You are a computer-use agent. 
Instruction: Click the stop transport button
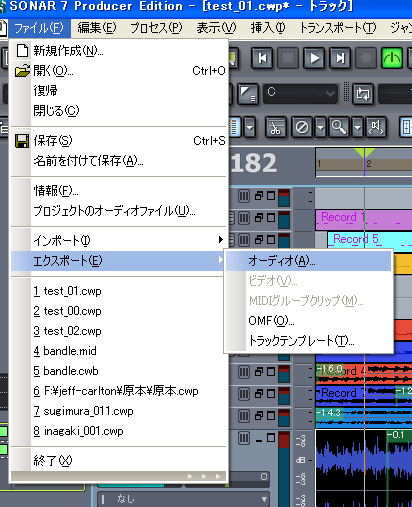pyautogui.click(x=288, y=58)
